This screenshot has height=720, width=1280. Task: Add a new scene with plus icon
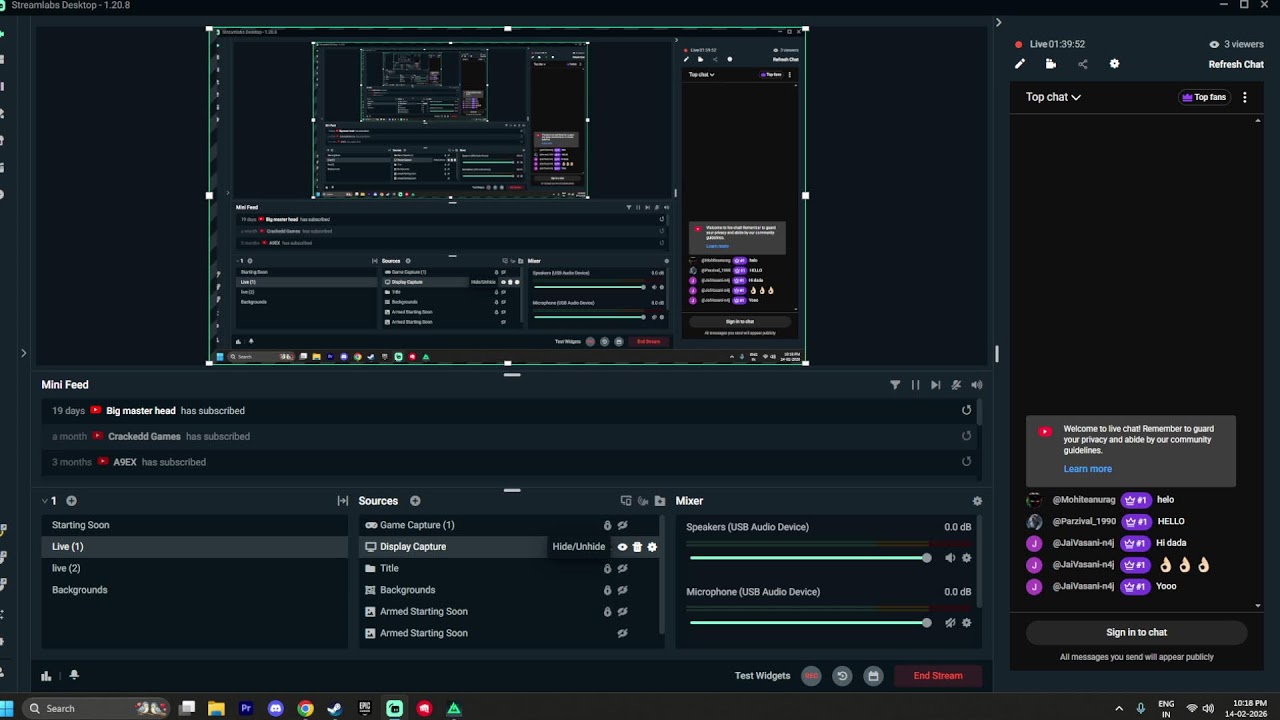(x=71, y=501)
